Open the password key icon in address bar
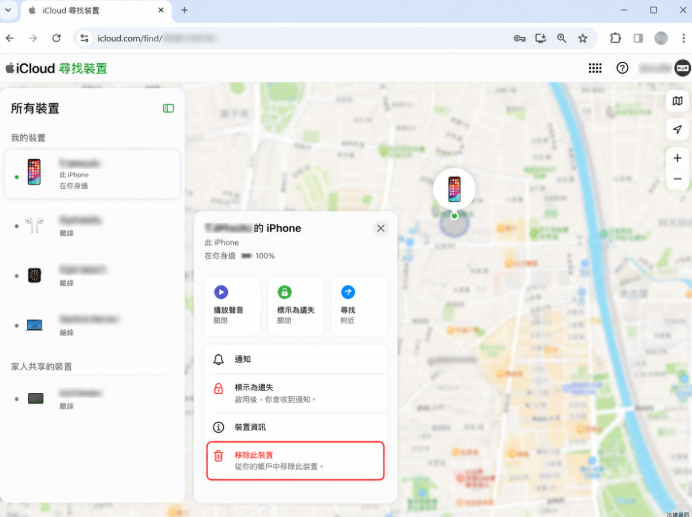This screenshot has height=517, width=692. coord(519,38)
